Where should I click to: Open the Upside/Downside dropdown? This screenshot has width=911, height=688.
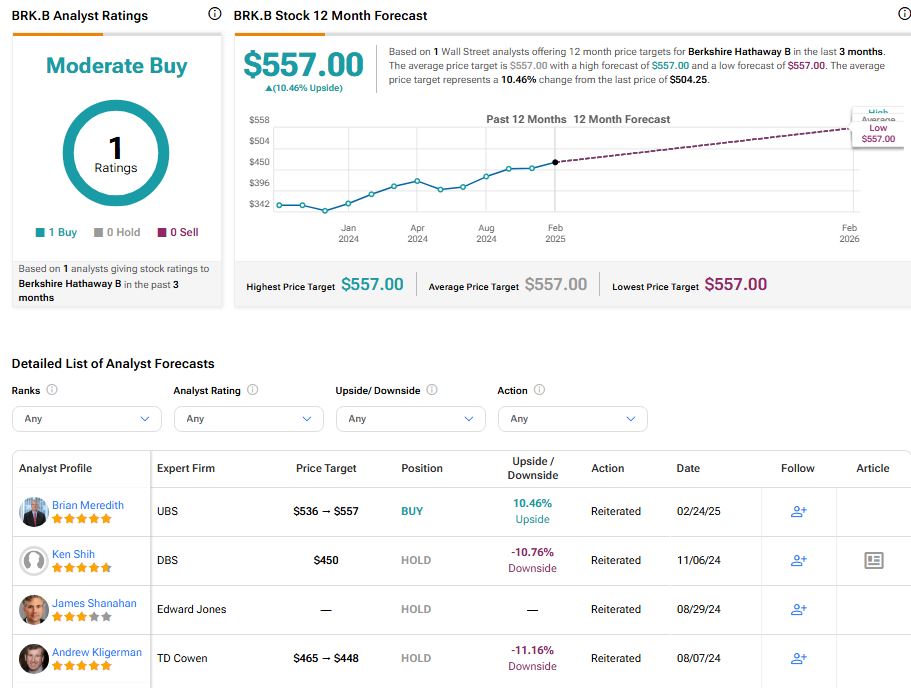(x=410, y=419)
